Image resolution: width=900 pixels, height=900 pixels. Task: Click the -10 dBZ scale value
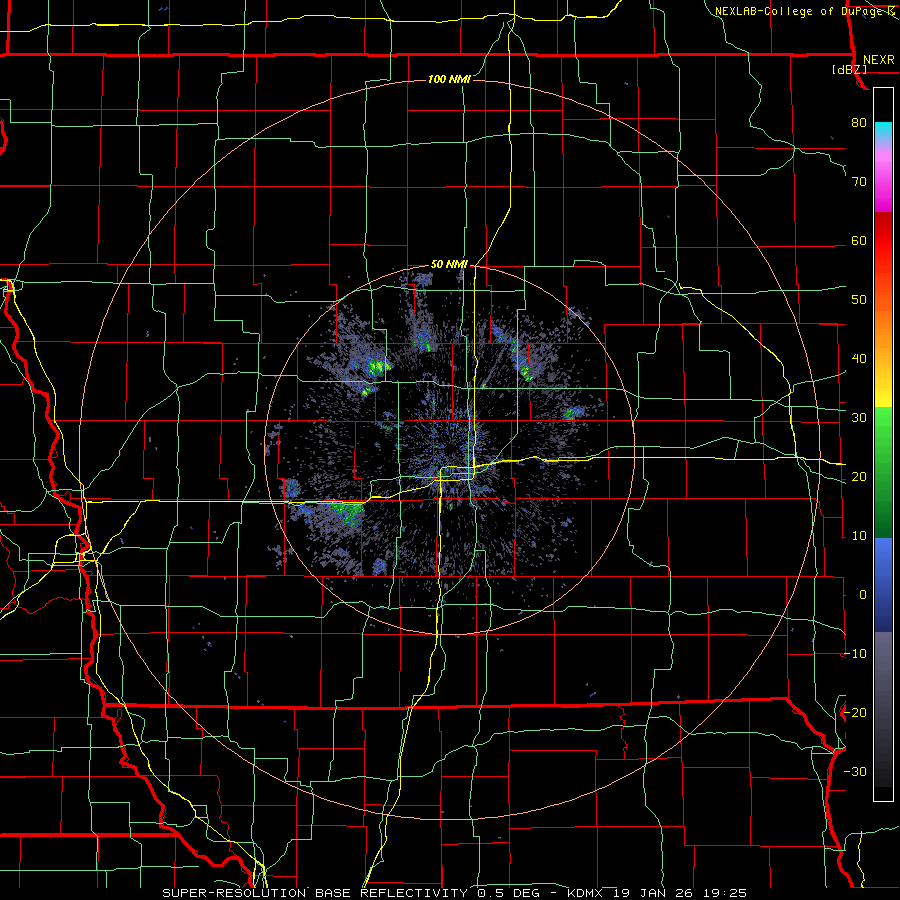[x=855, y=654]
